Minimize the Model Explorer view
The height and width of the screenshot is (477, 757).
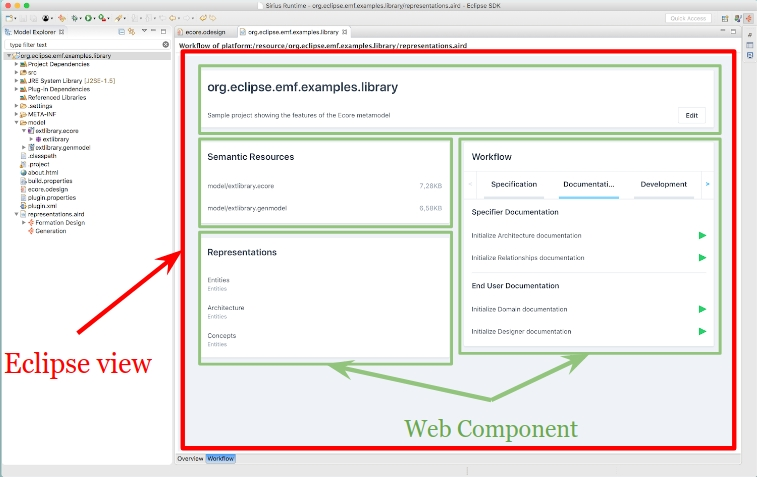(154, 30)
